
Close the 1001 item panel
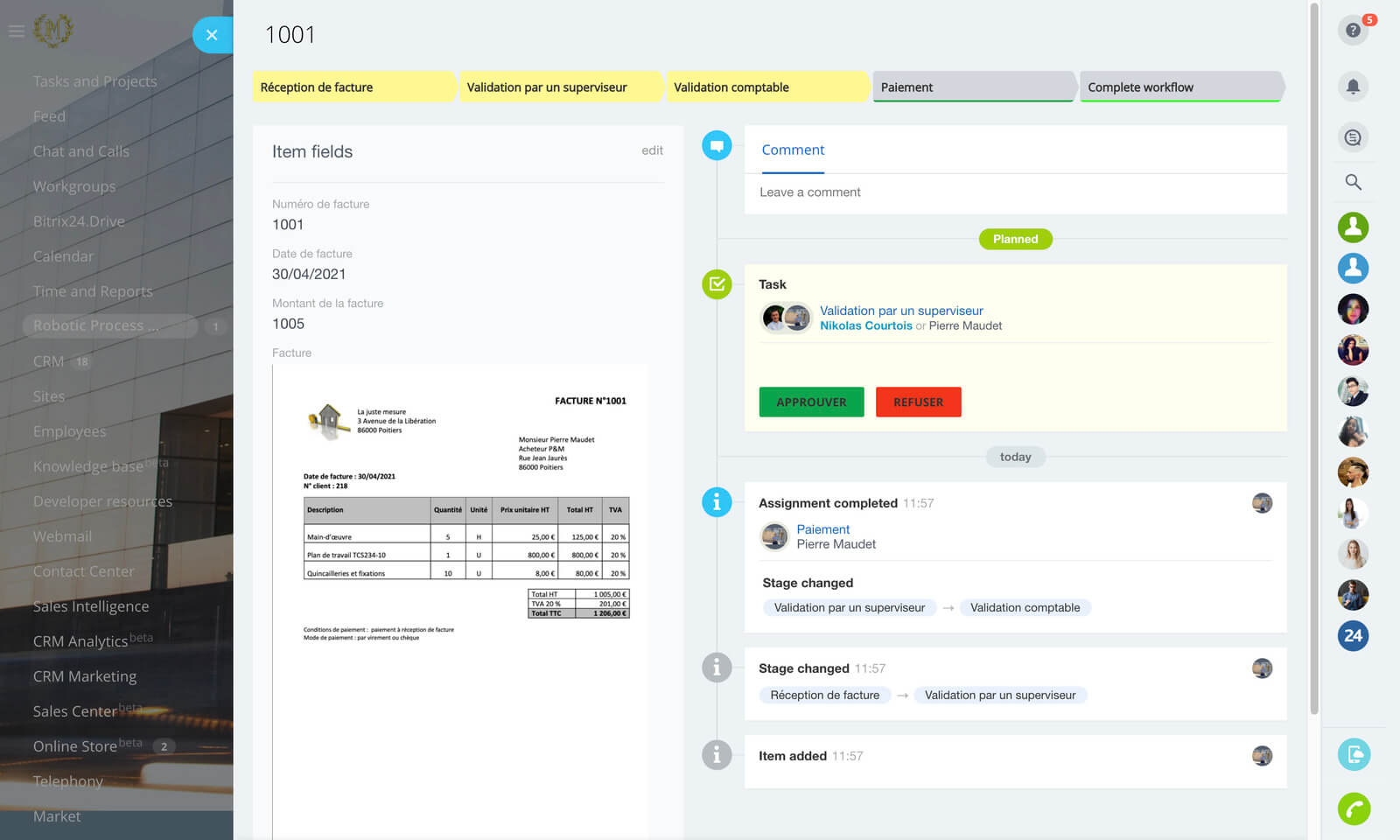click(212, 35)
